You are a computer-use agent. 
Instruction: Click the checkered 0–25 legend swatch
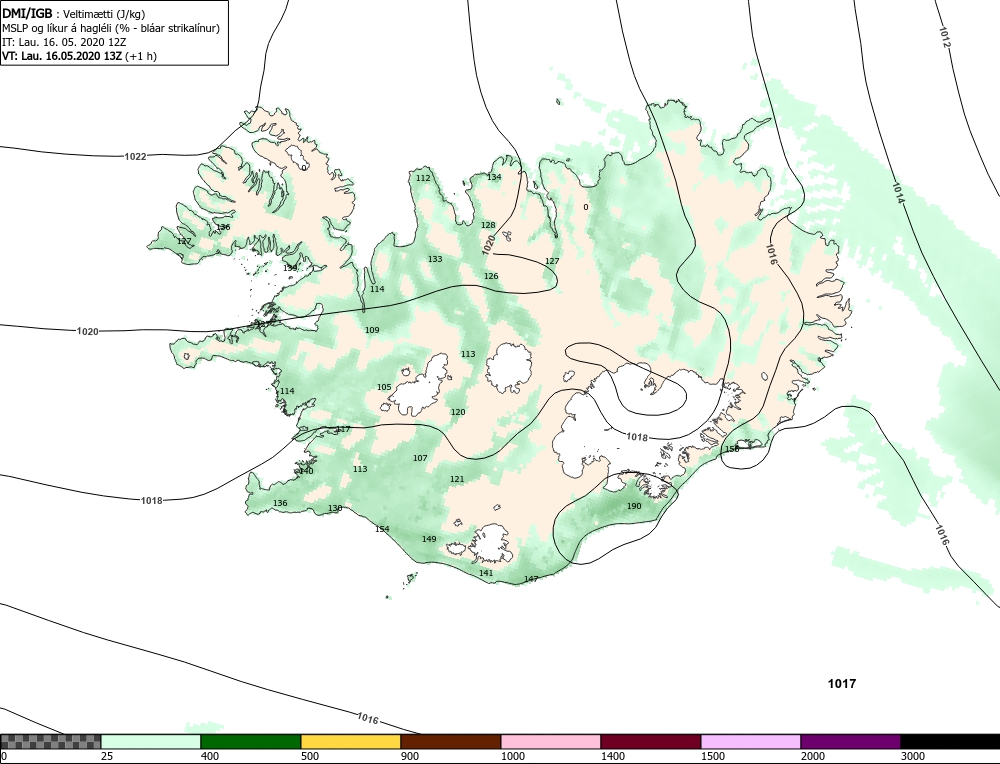pyautogui.click(x=51, y=741)
